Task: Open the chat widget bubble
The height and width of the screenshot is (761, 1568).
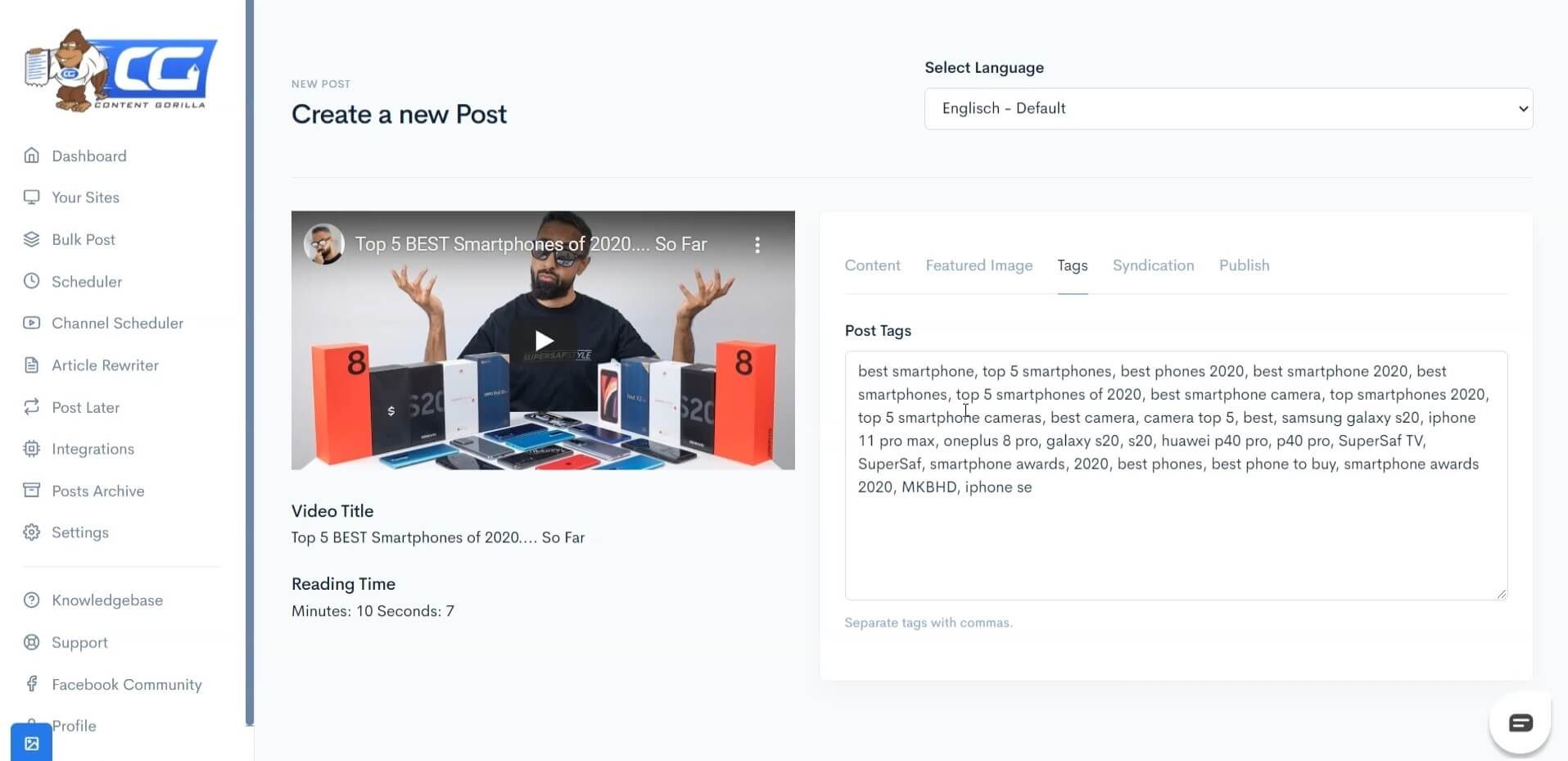Action: pyautogui.click(x=1521, y=722)
